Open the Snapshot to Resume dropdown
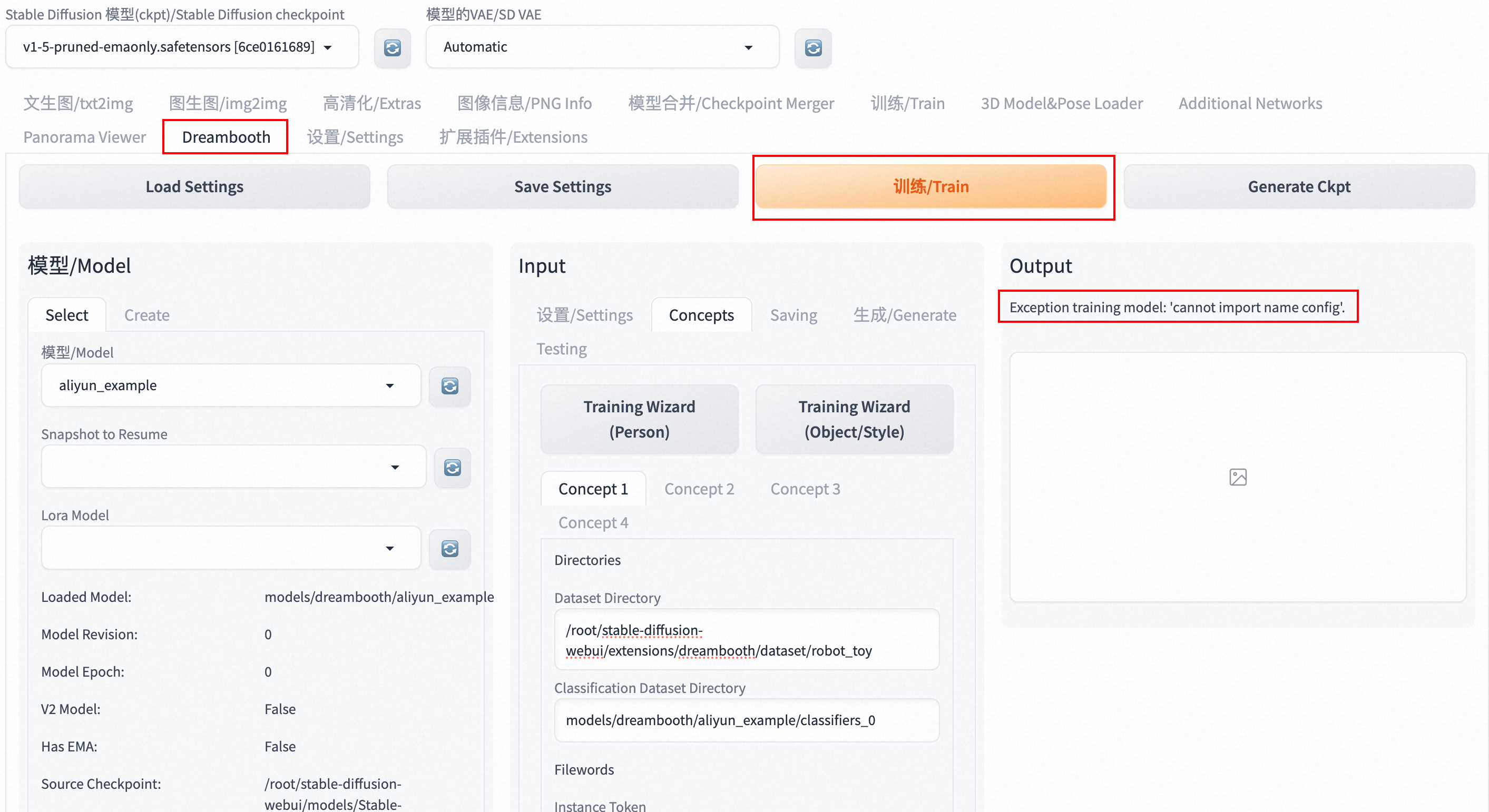 [x=232, y=467]
